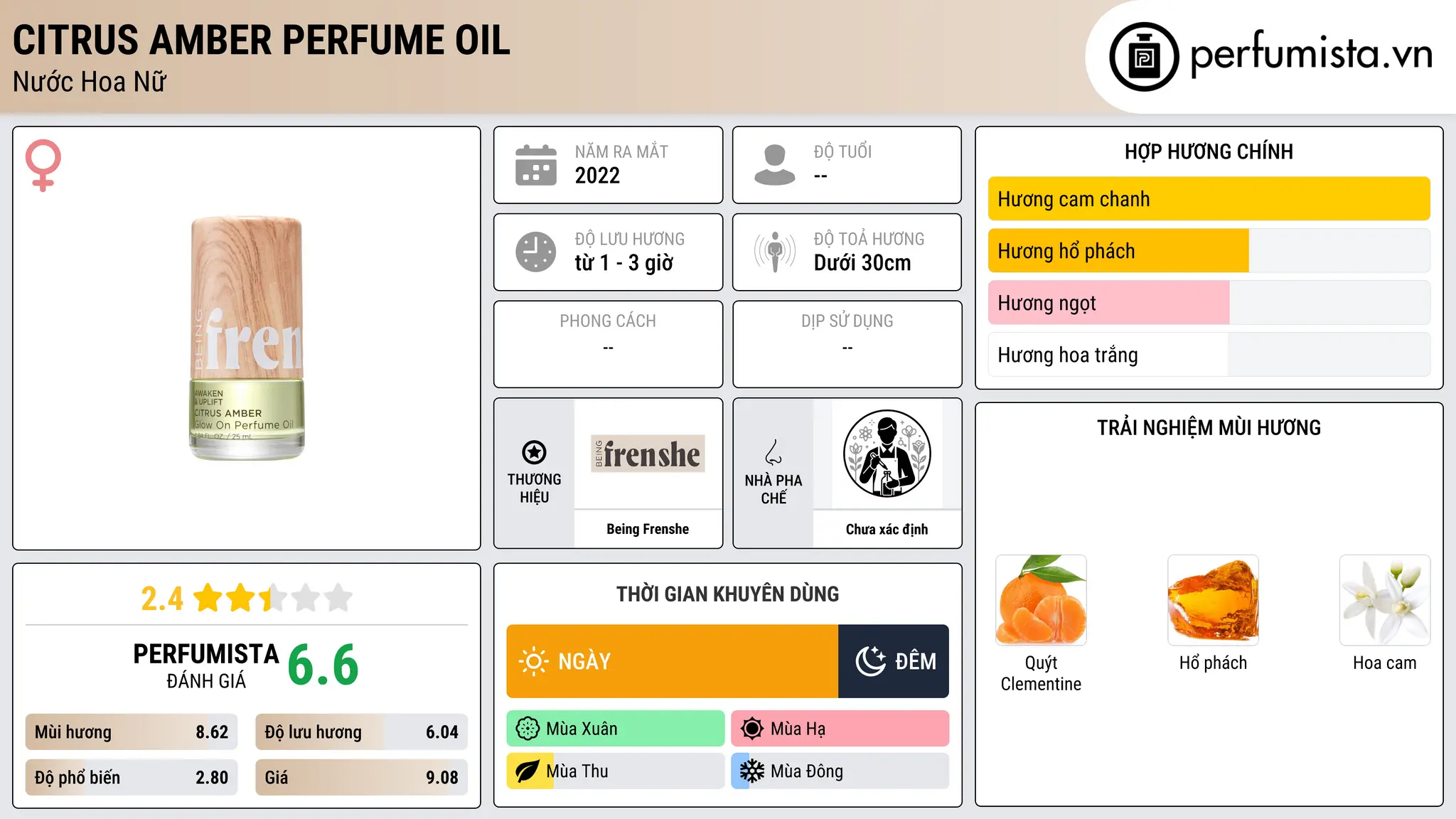
Task: Click the 2.4 star rating number
Action: click(162, 598)
